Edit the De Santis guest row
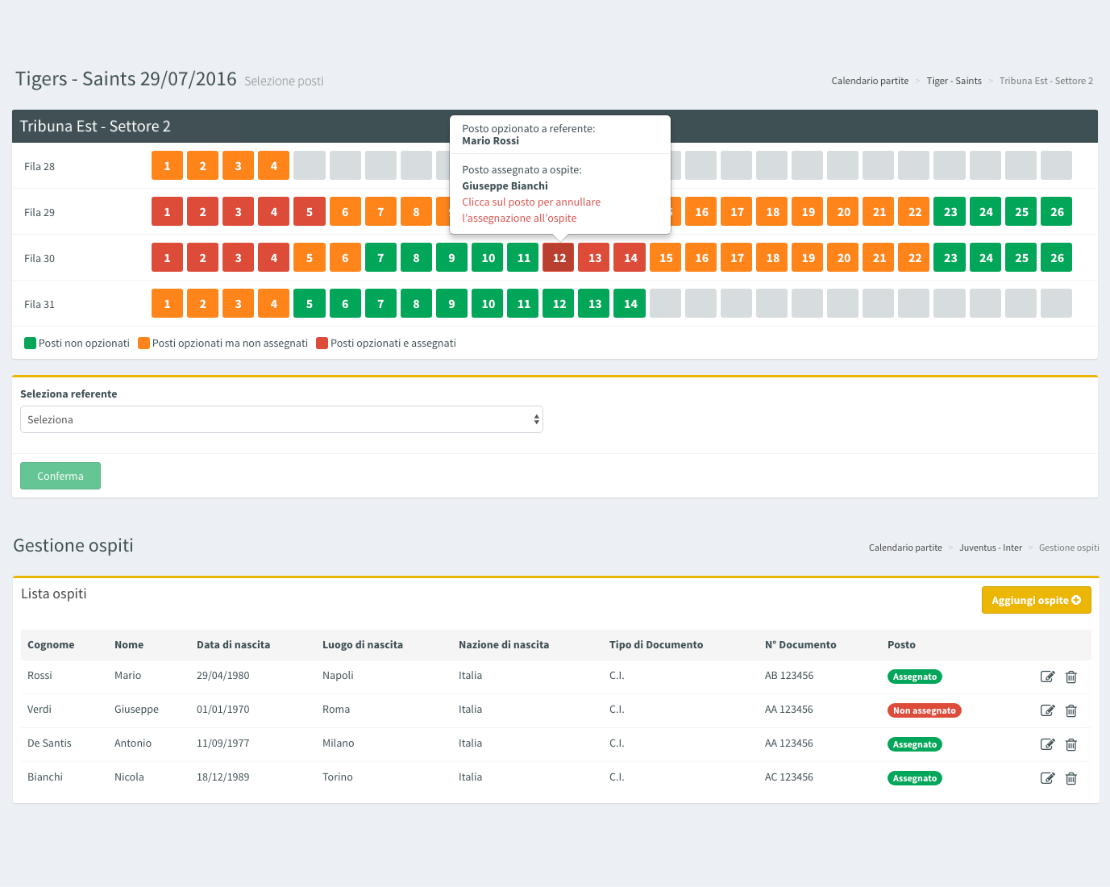 [1047, 745]
